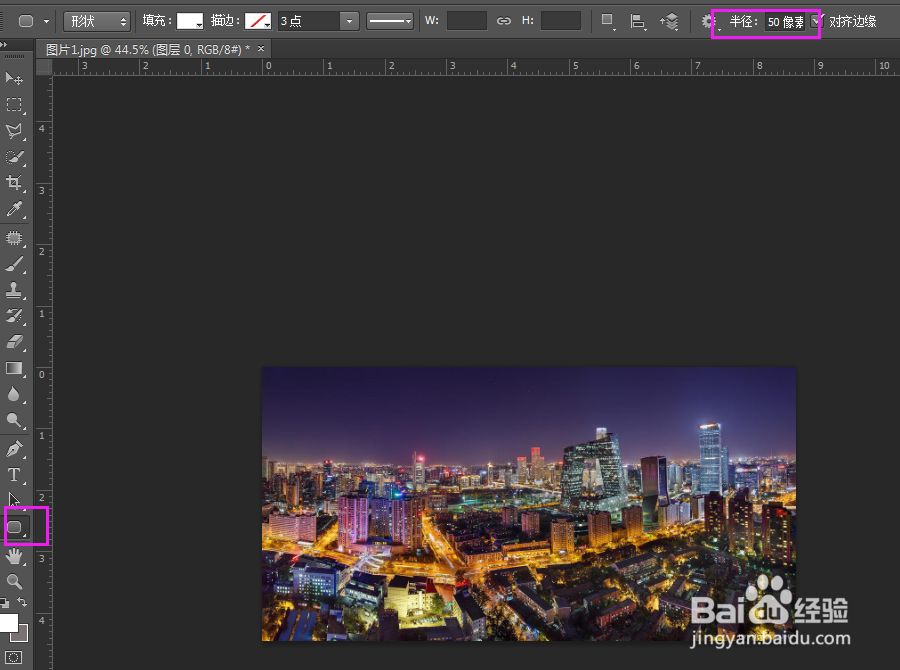This screenshot has width=900, height=670.
Task: Select the Pen tool
Action: coord(15,447)
